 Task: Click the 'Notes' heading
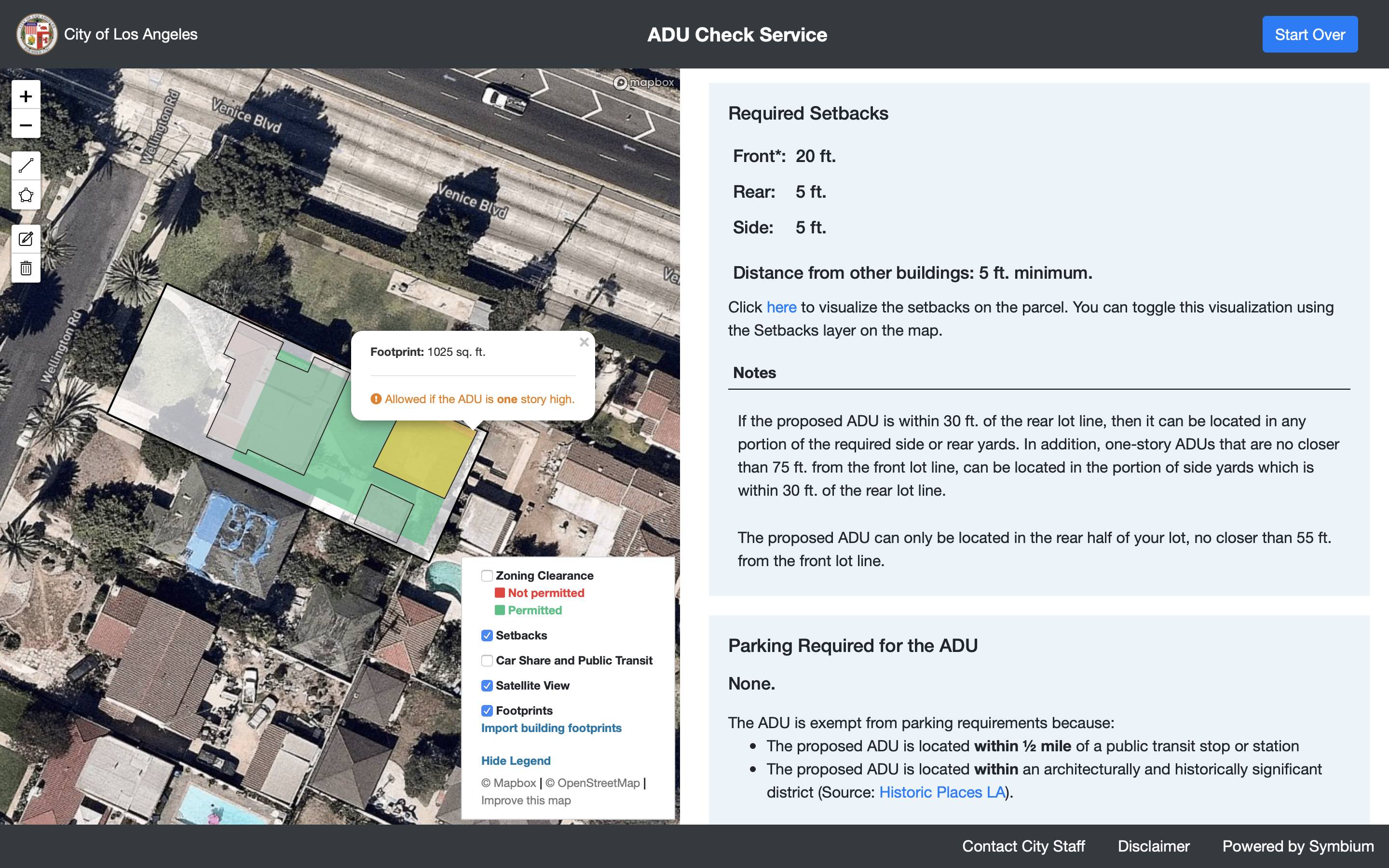coord(754,373)
